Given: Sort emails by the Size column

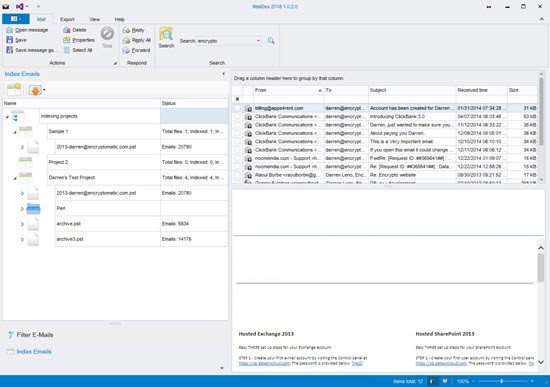Looking at the screenshot, I should 522,90.
